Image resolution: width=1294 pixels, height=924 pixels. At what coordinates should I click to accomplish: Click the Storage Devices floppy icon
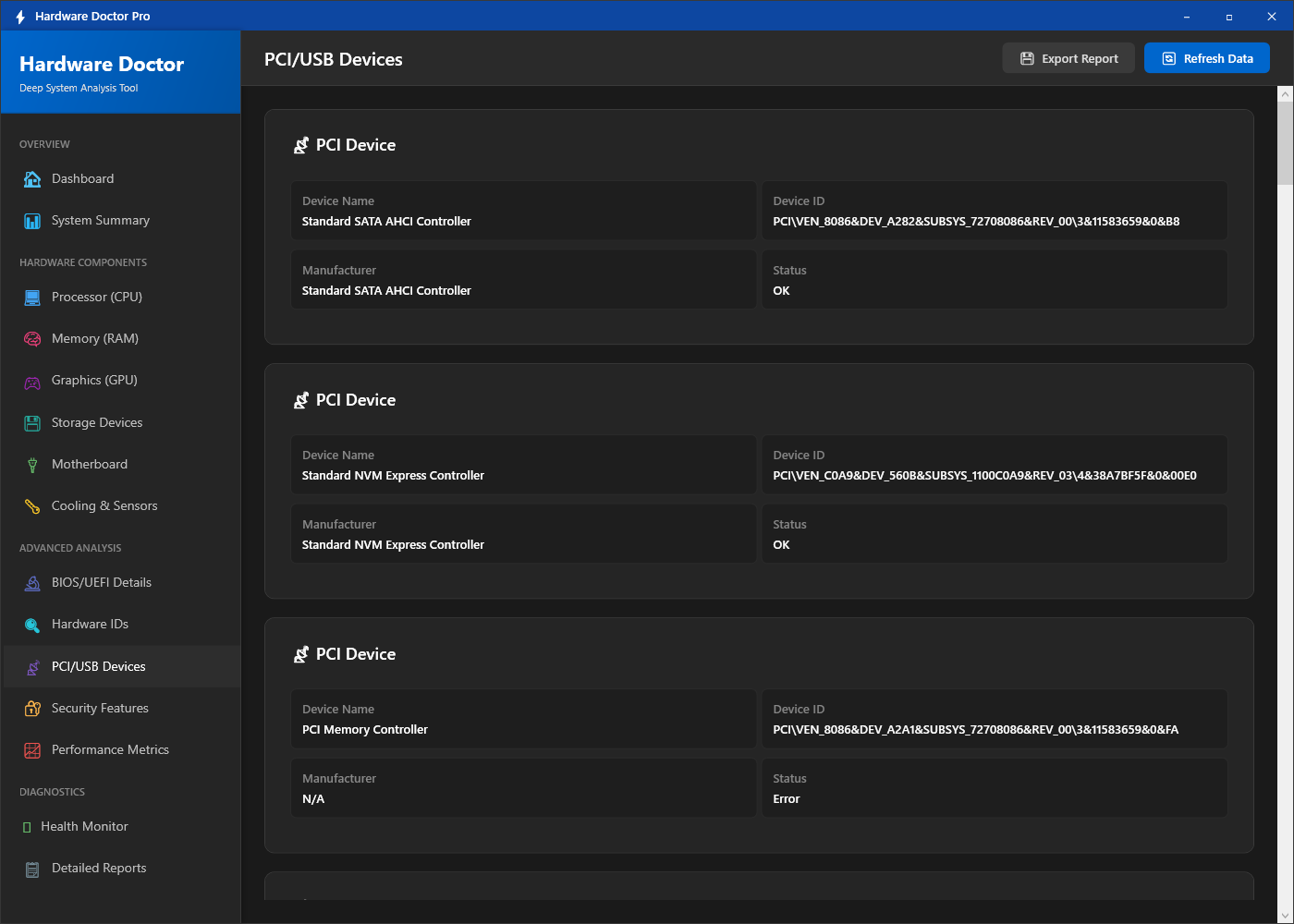click(32, 423)
